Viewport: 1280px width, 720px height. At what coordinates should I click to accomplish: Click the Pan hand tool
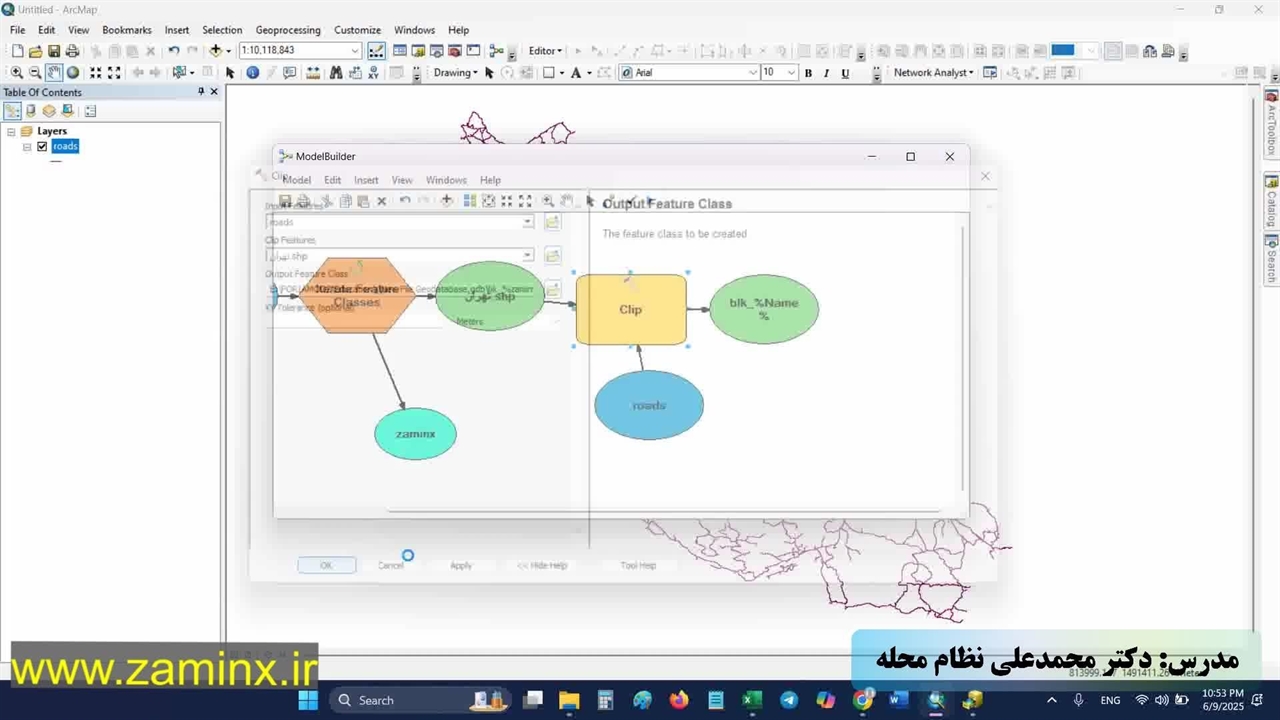tap(54, 73)
